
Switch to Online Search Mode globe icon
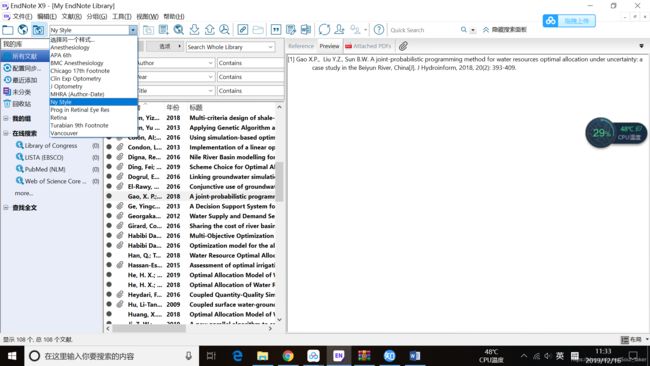[x=23, y=30]
